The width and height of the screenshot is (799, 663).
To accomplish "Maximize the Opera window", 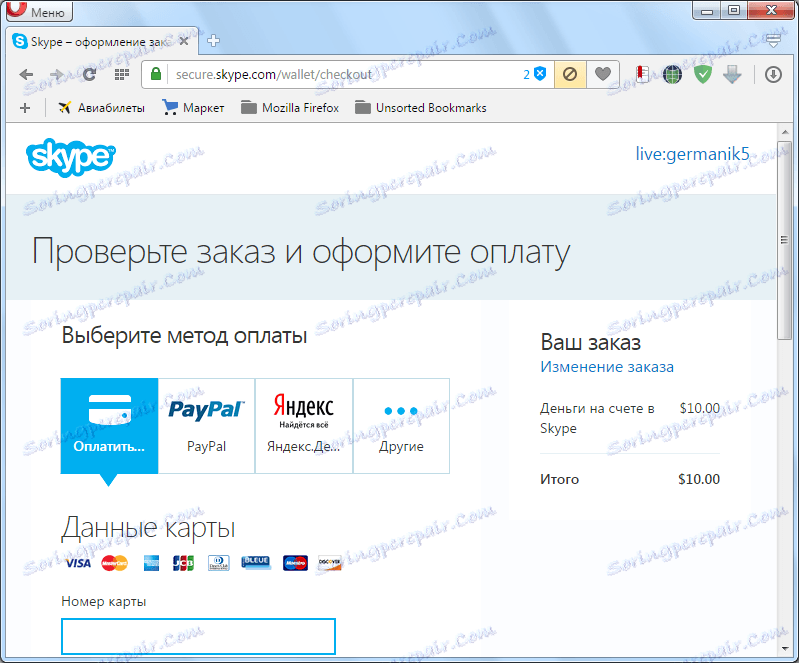I will pos(734,10).
